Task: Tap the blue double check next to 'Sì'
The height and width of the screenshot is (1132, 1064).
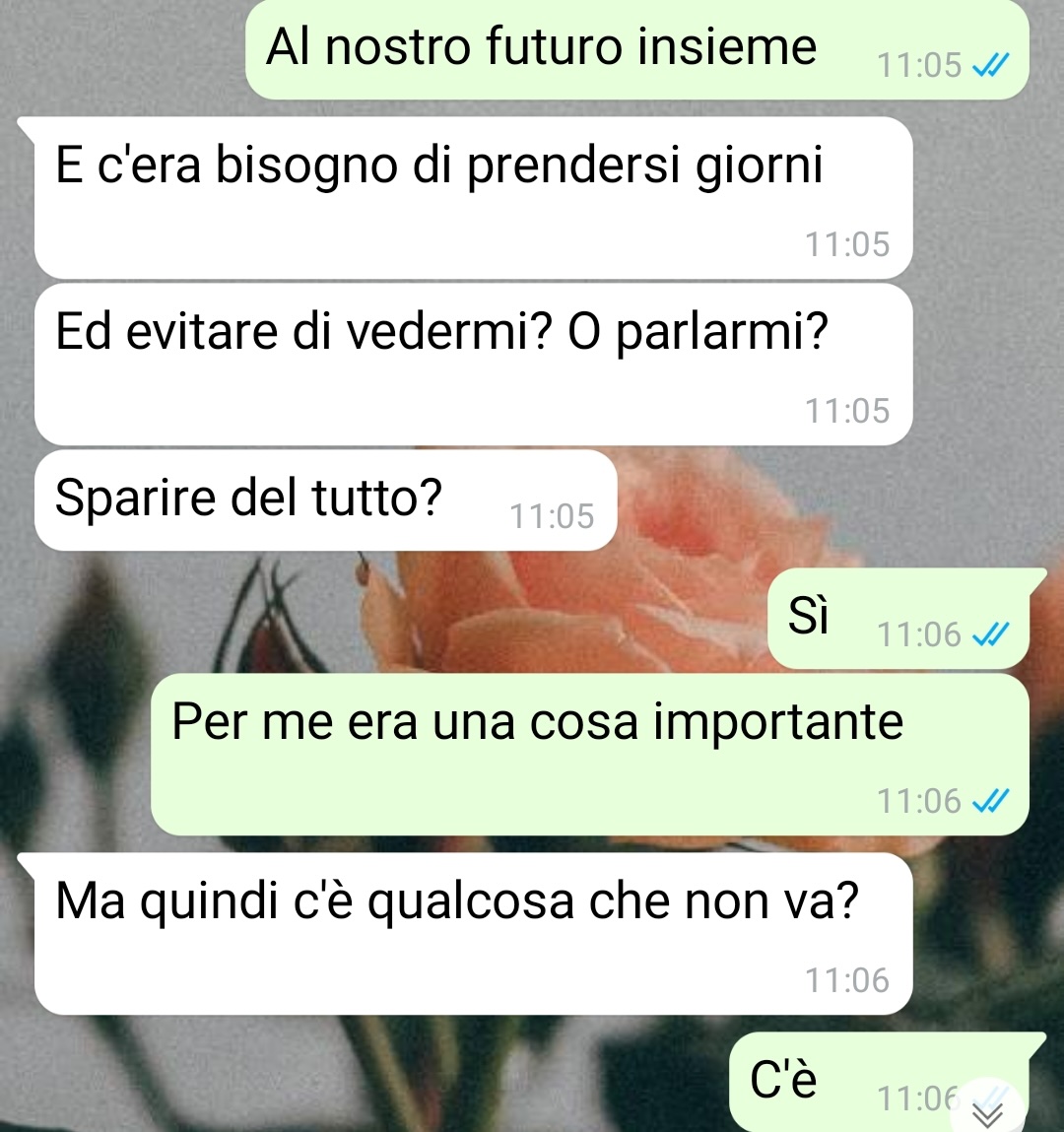Action: pos(990,634)
